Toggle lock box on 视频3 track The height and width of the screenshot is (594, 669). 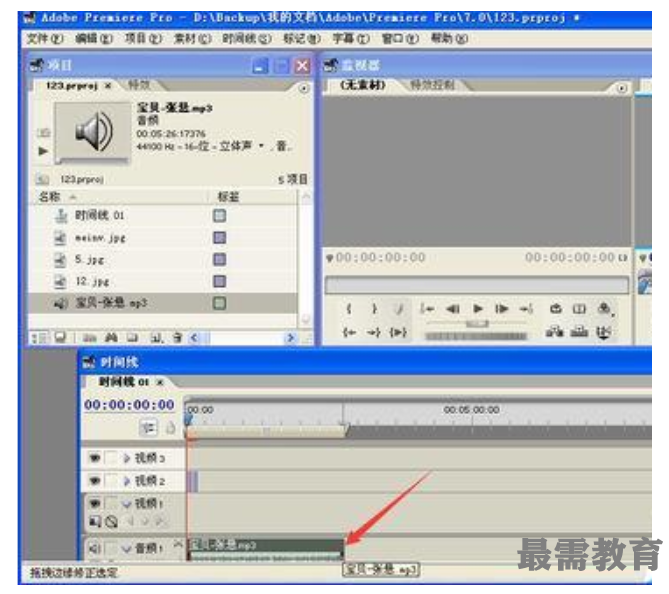pyautogui.click(x=111, y=458)
